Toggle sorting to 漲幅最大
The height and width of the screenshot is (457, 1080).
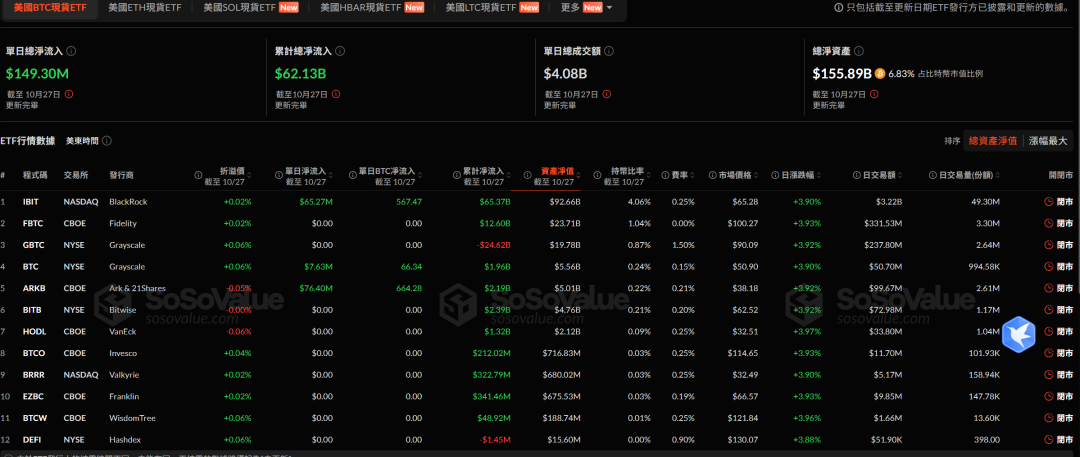click(x=1048, y=141)
